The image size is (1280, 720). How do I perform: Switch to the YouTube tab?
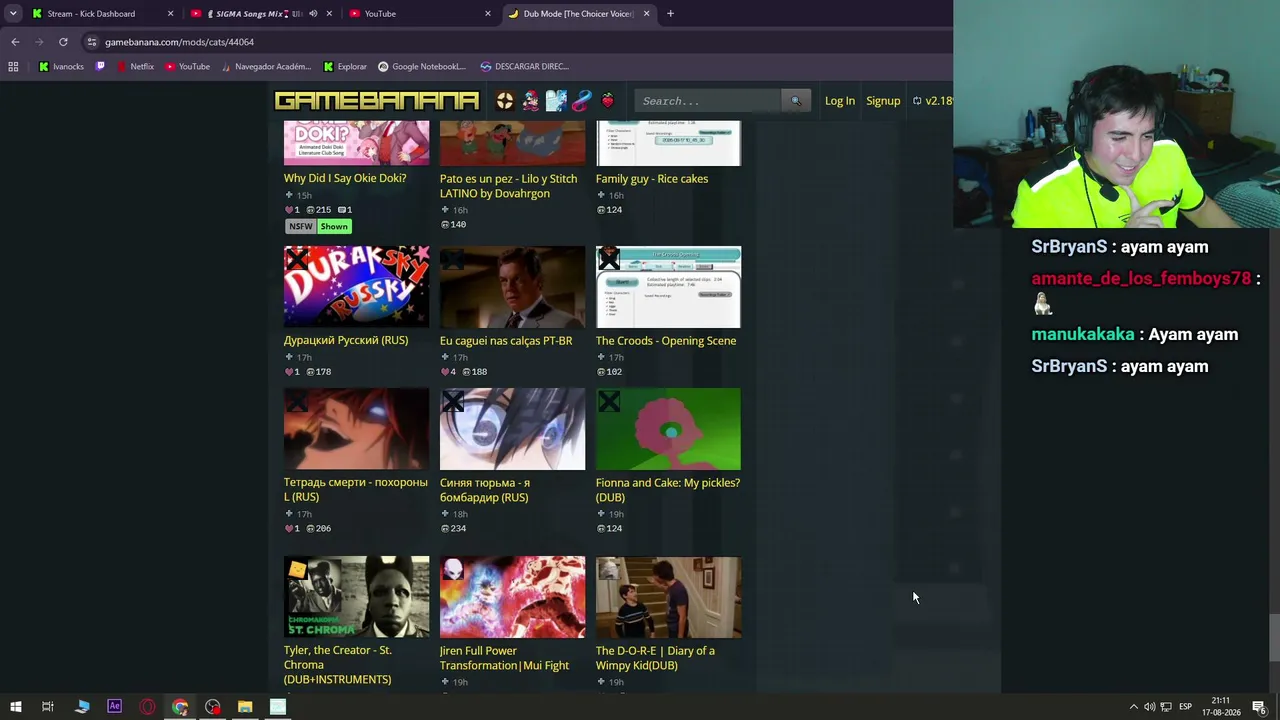380,14
